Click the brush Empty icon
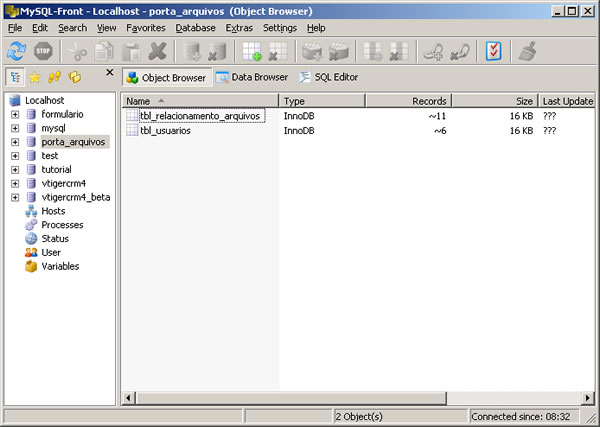 point(527,51)
